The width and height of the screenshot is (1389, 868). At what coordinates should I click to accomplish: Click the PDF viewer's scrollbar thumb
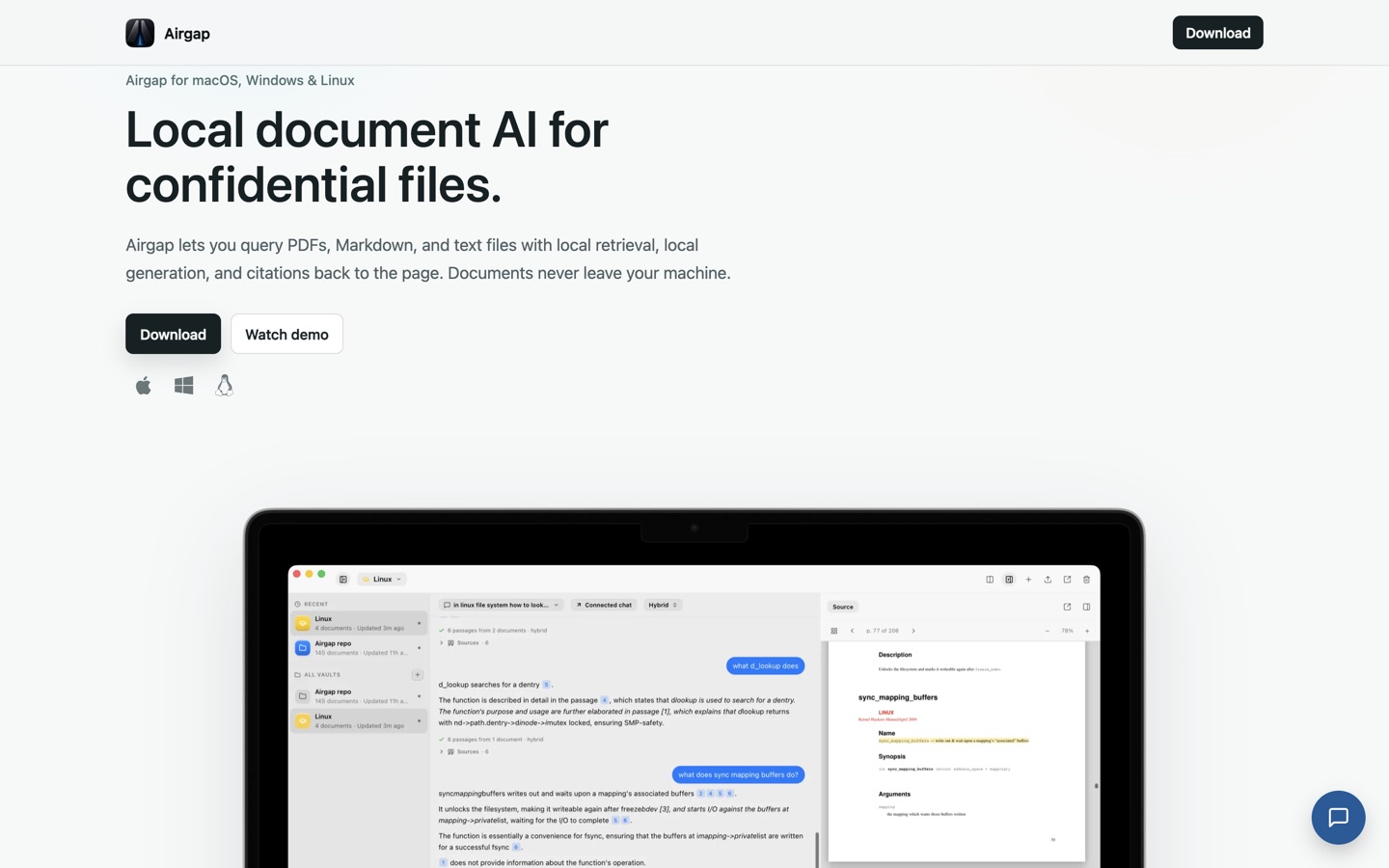1096,786
